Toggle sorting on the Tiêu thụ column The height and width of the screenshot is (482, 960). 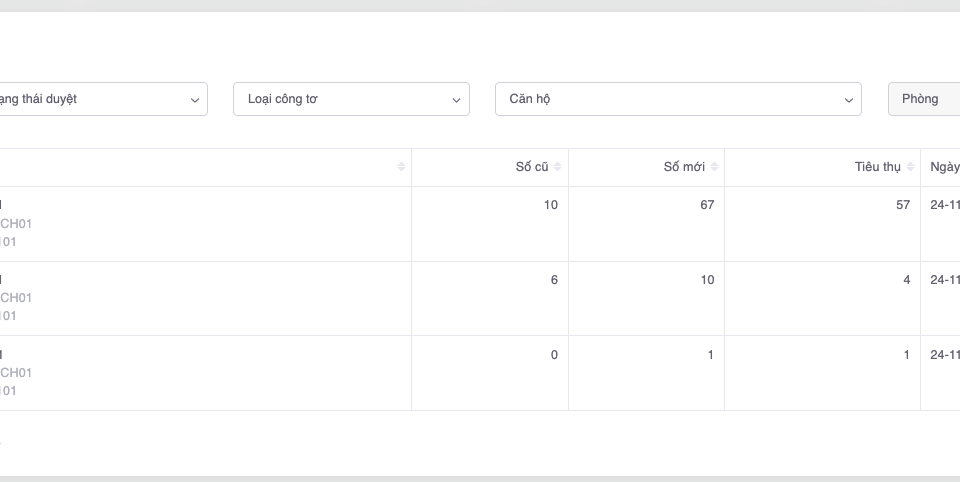coord(910,167)
